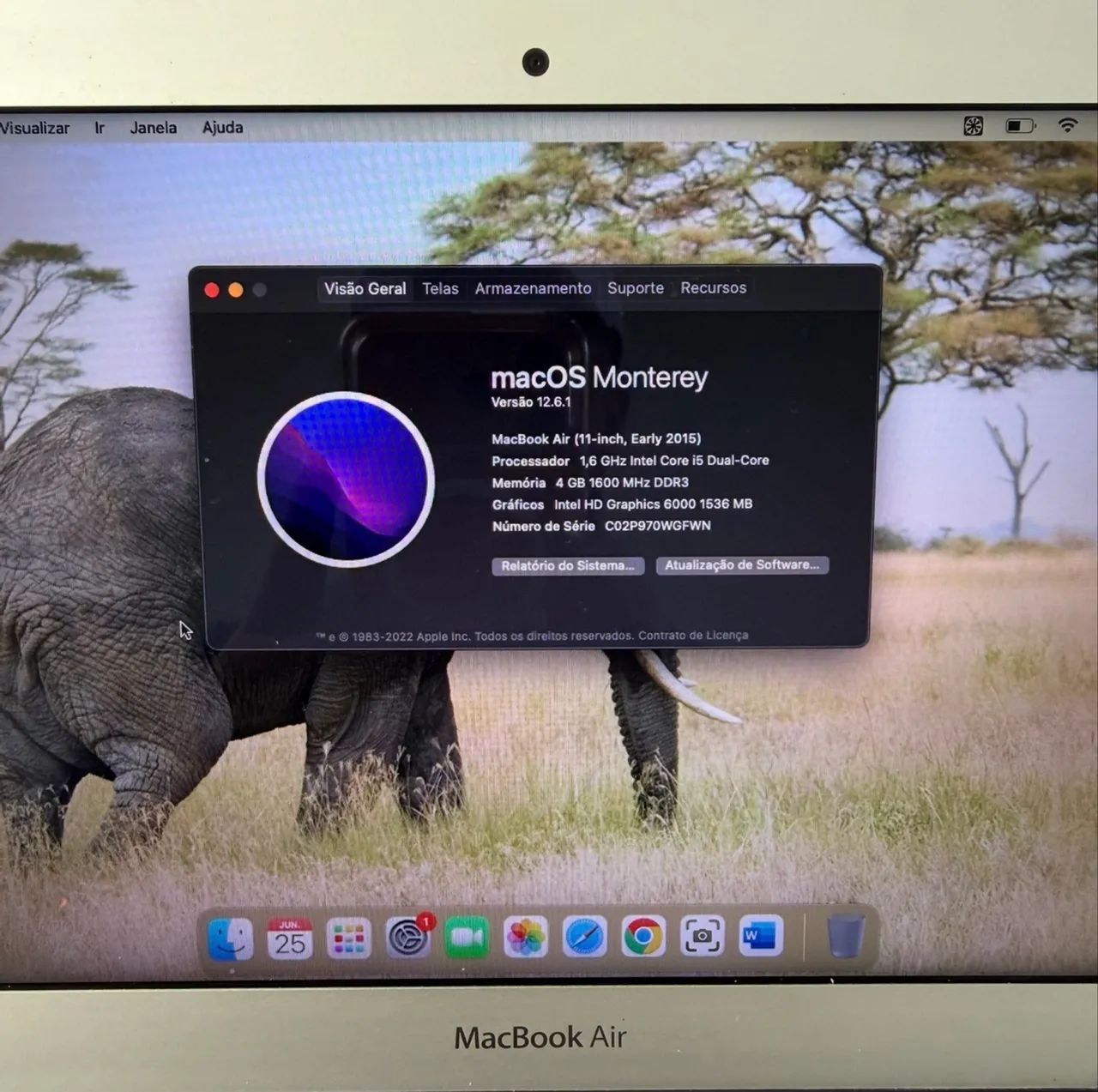Open the Visualizar menu

tap(34, 128)
